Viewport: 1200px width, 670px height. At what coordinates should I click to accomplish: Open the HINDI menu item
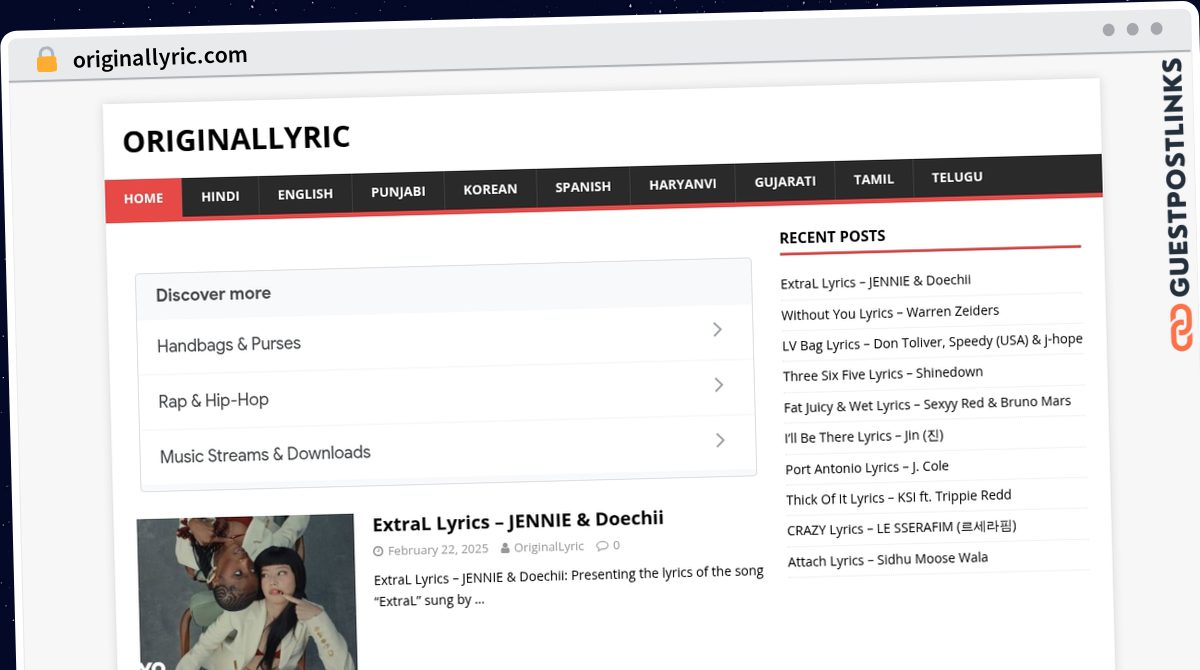[220, 196]
